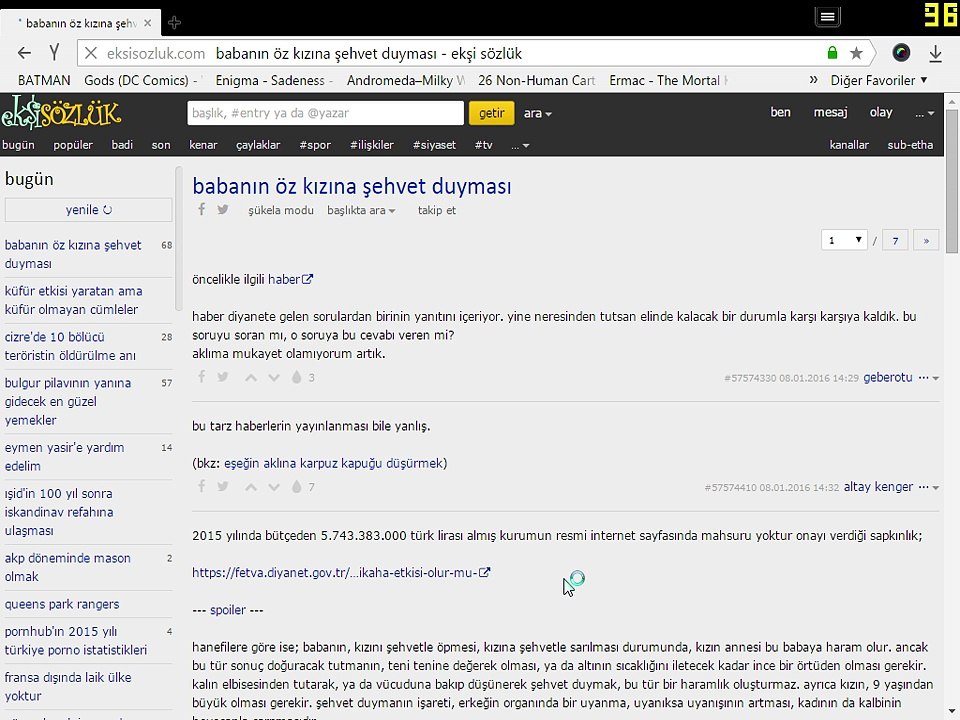
Task: Open the BATMAN bookmark
Action: pos(44,80)
